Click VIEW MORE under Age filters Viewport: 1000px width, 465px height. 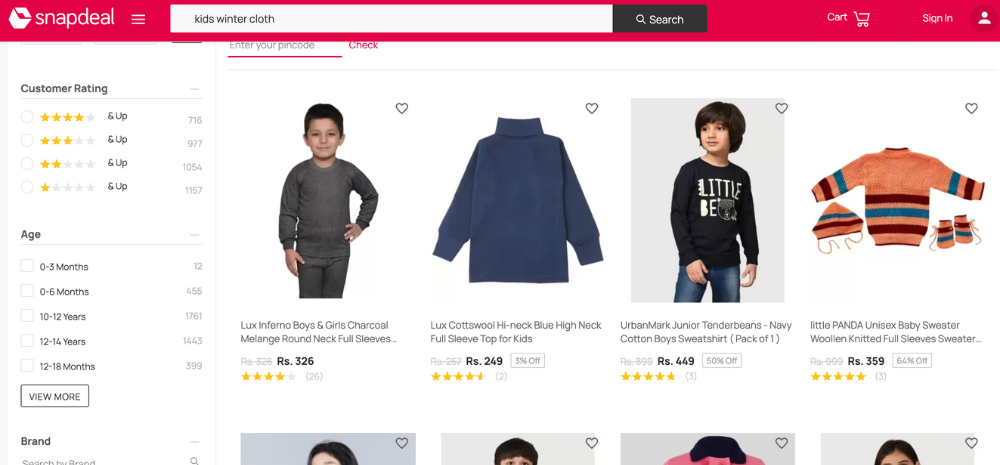coord(55,396)
